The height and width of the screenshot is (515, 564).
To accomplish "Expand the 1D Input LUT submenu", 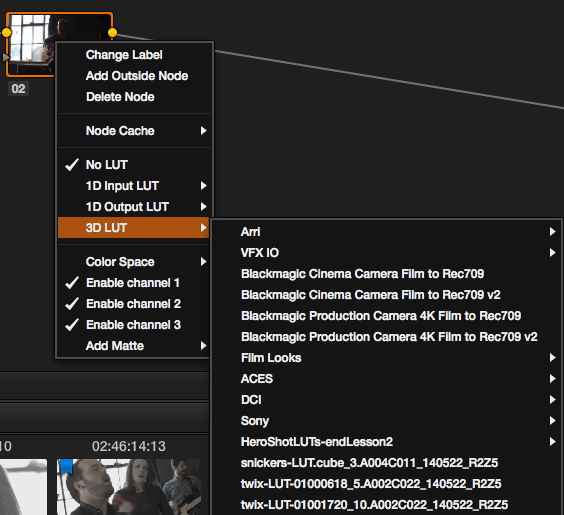I will pos(134,186).
